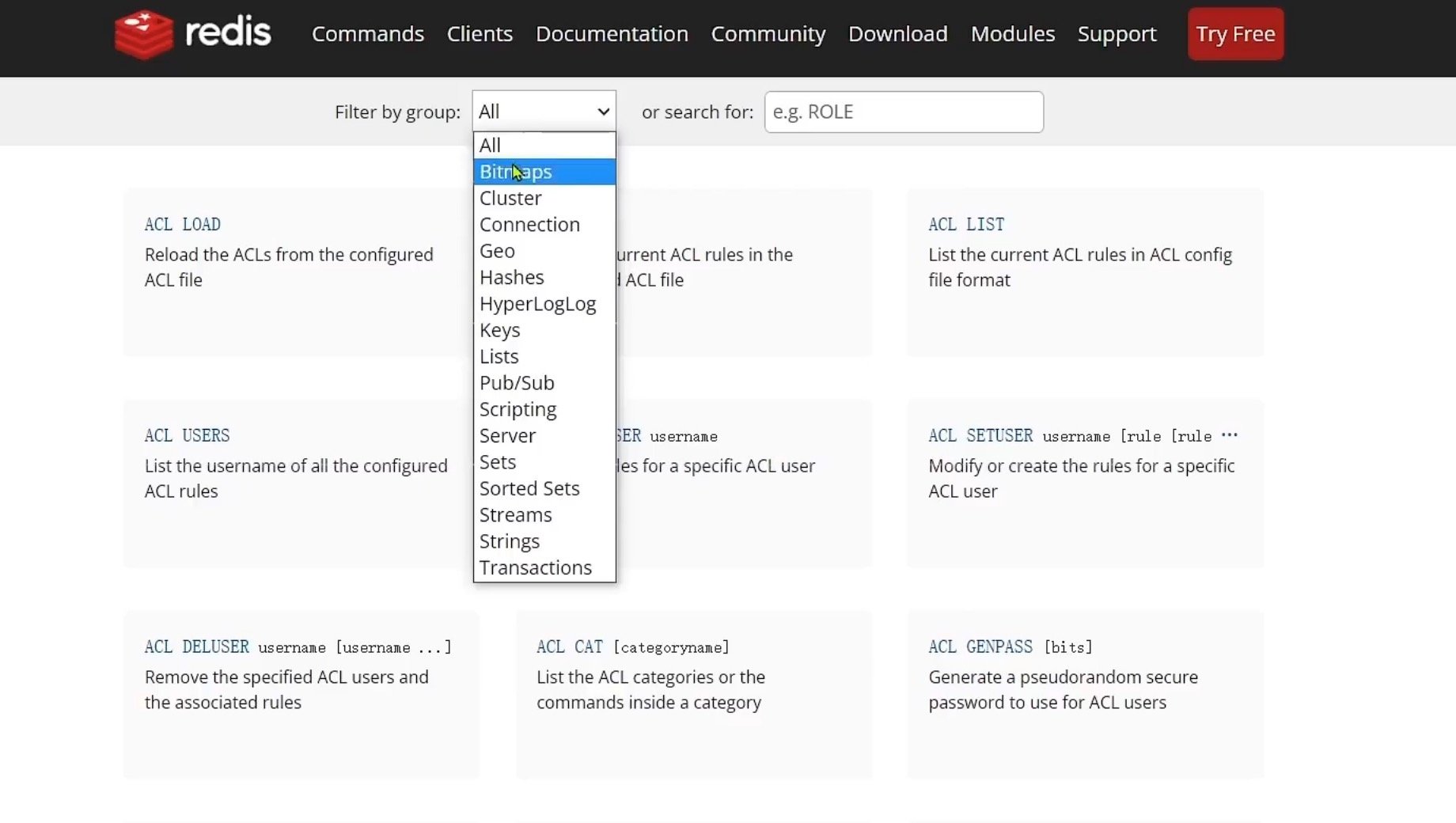Image resolution: width=1456 pixels, height=823 pixels.
Task: Click 'List the current ACL rules' description
Action: pos(1080,267)
